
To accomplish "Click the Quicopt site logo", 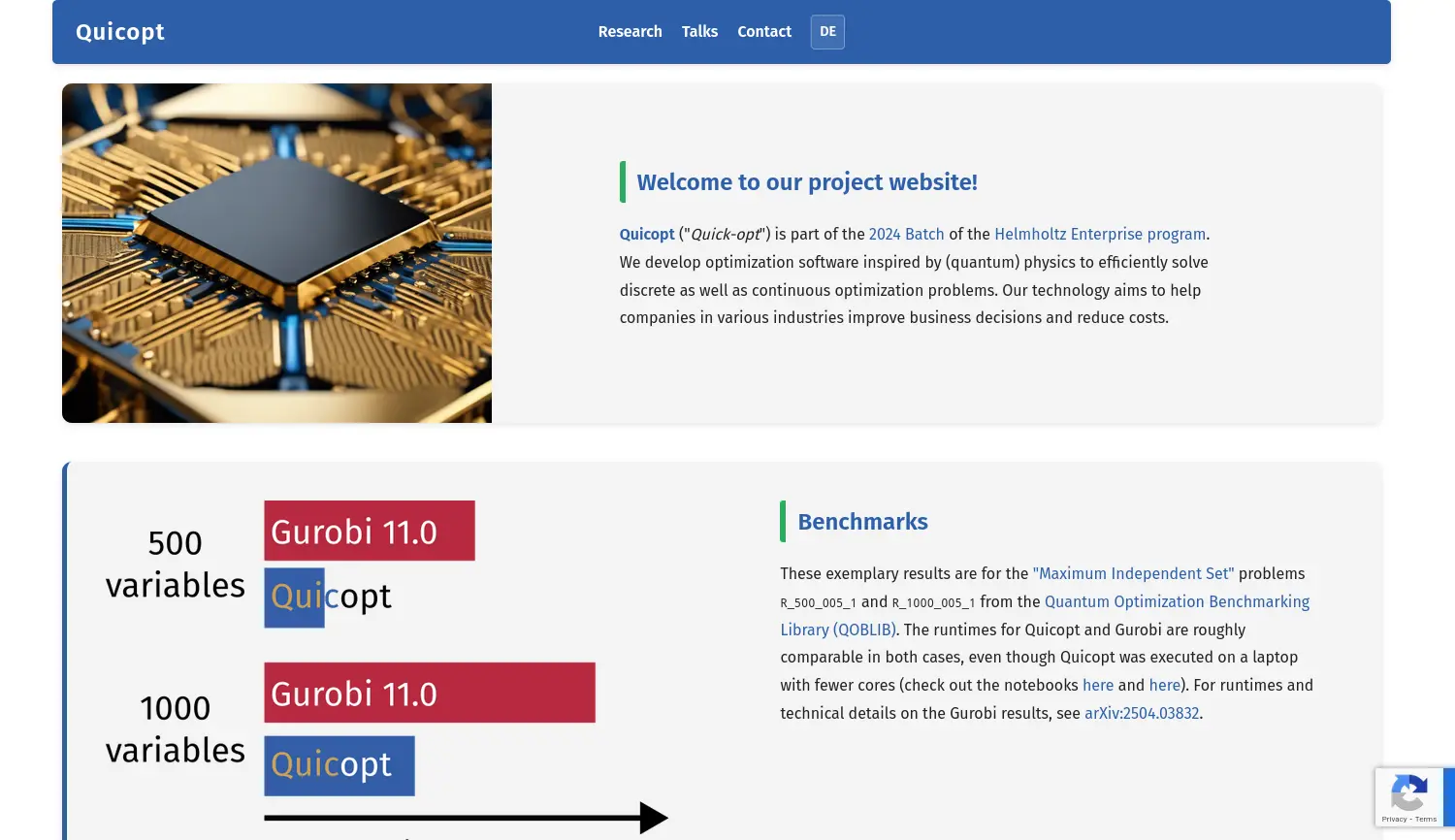I will coord(120,32).
